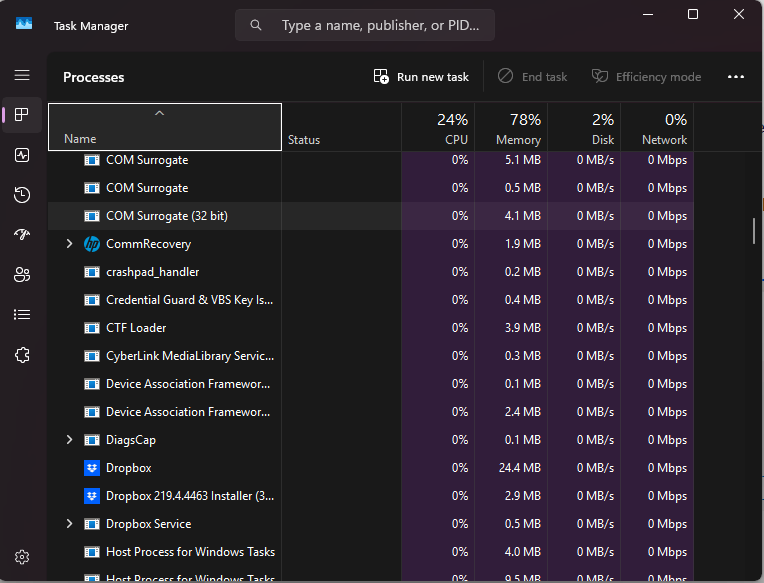Go to the Users page icon
764x583 pixels.
pos(22,275)
